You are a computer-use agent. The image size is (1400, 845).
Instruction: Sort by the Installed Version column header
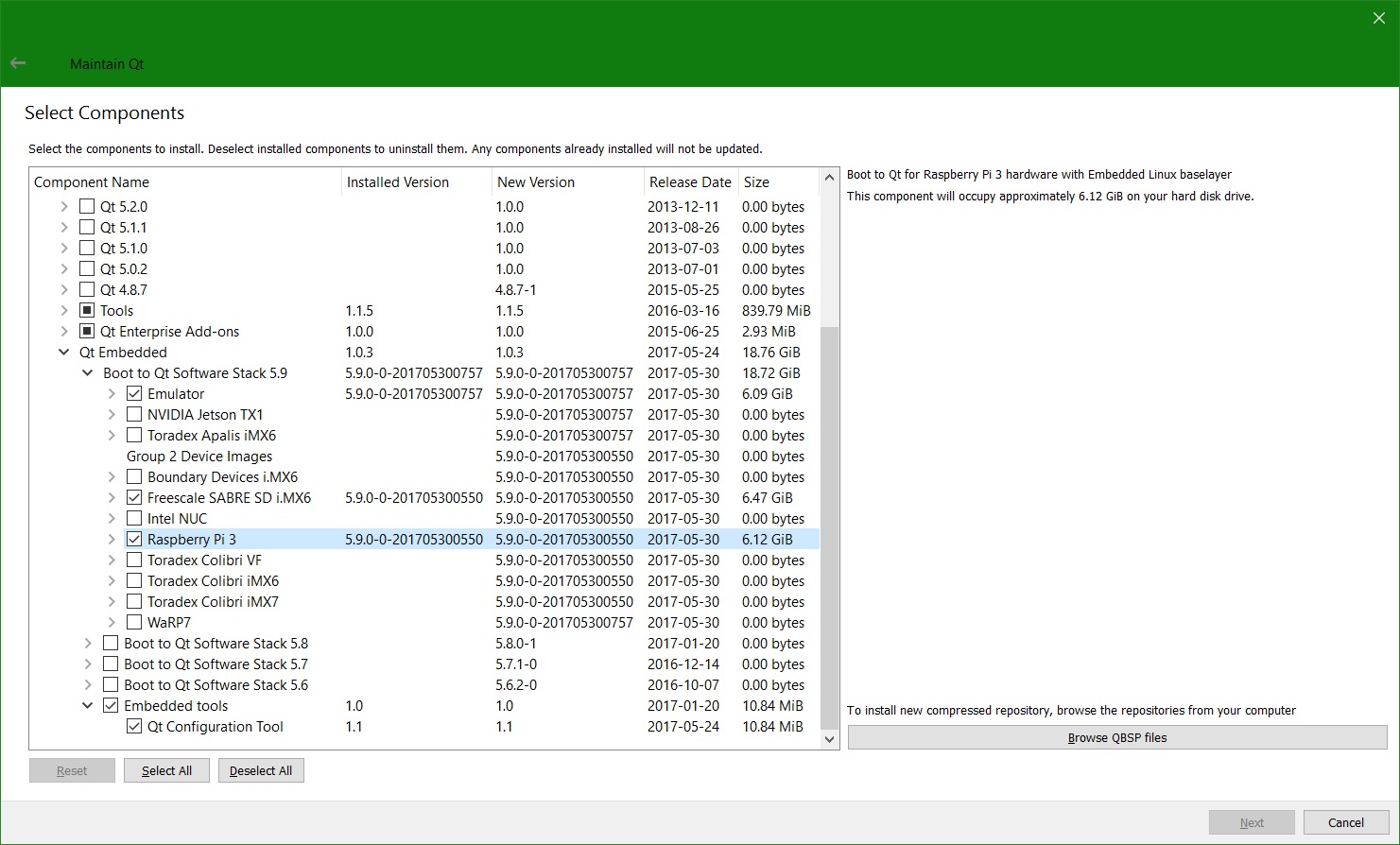click(417, 181)
